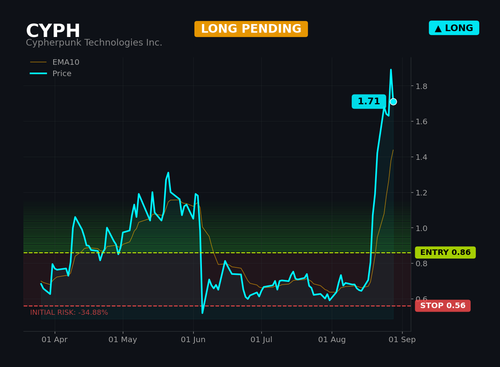Click the cyan Price line swatch in legend

pos(38,73)
